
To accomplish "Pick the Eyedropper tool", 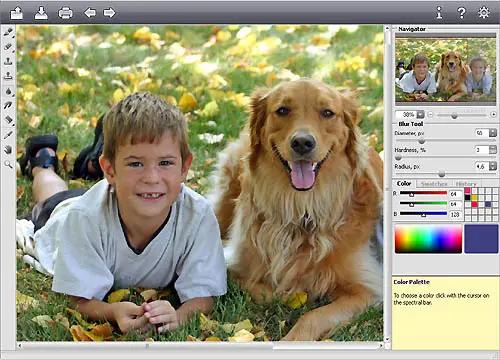I will point(8,135).
